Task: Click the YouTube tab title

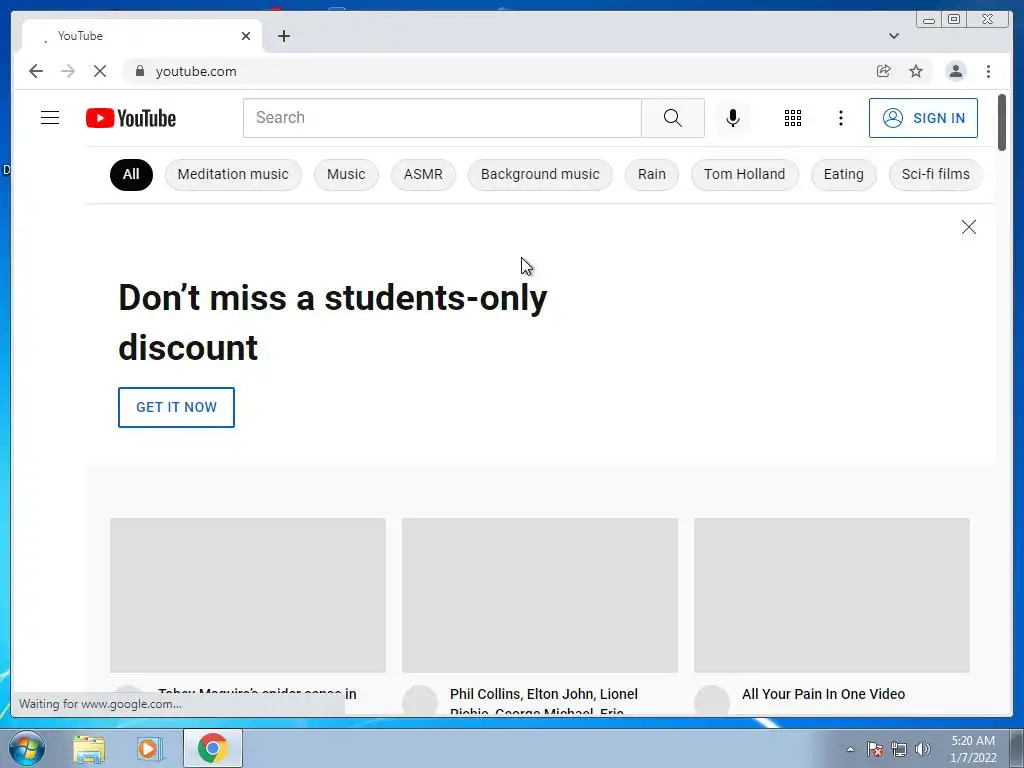Action: (x=80, y=36)
